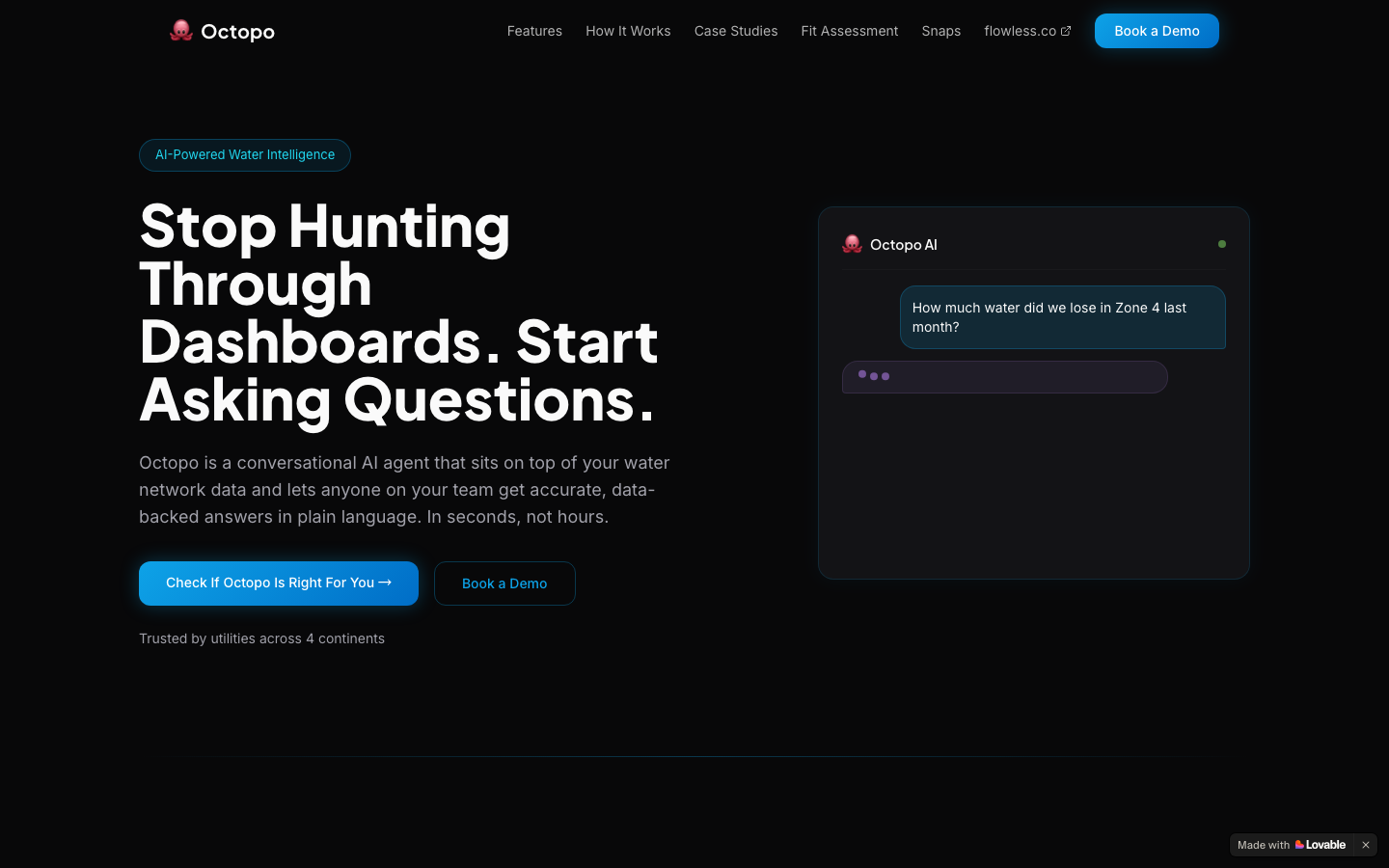Viewport: 1389px width, 868px height.
Task: Click the header Book a Demo button
Action: point(1157,31)
